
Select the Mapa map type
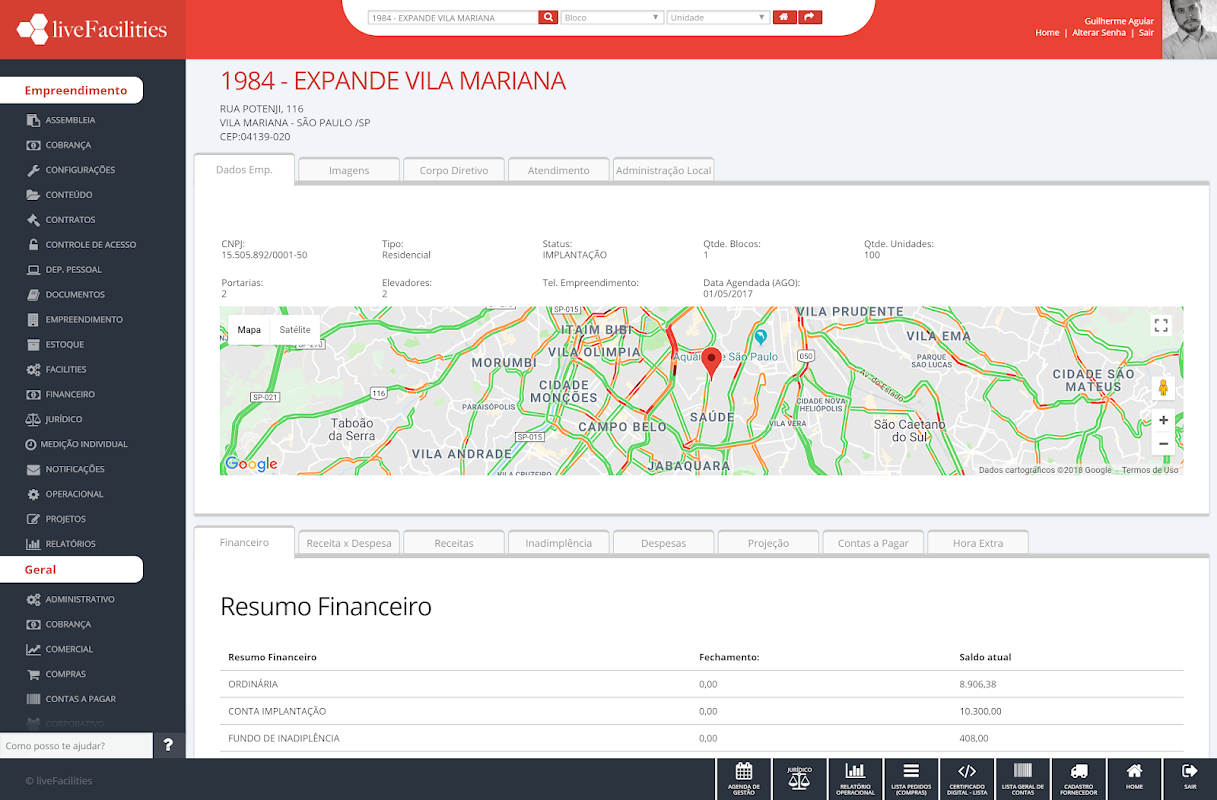(x=249, y=330)
